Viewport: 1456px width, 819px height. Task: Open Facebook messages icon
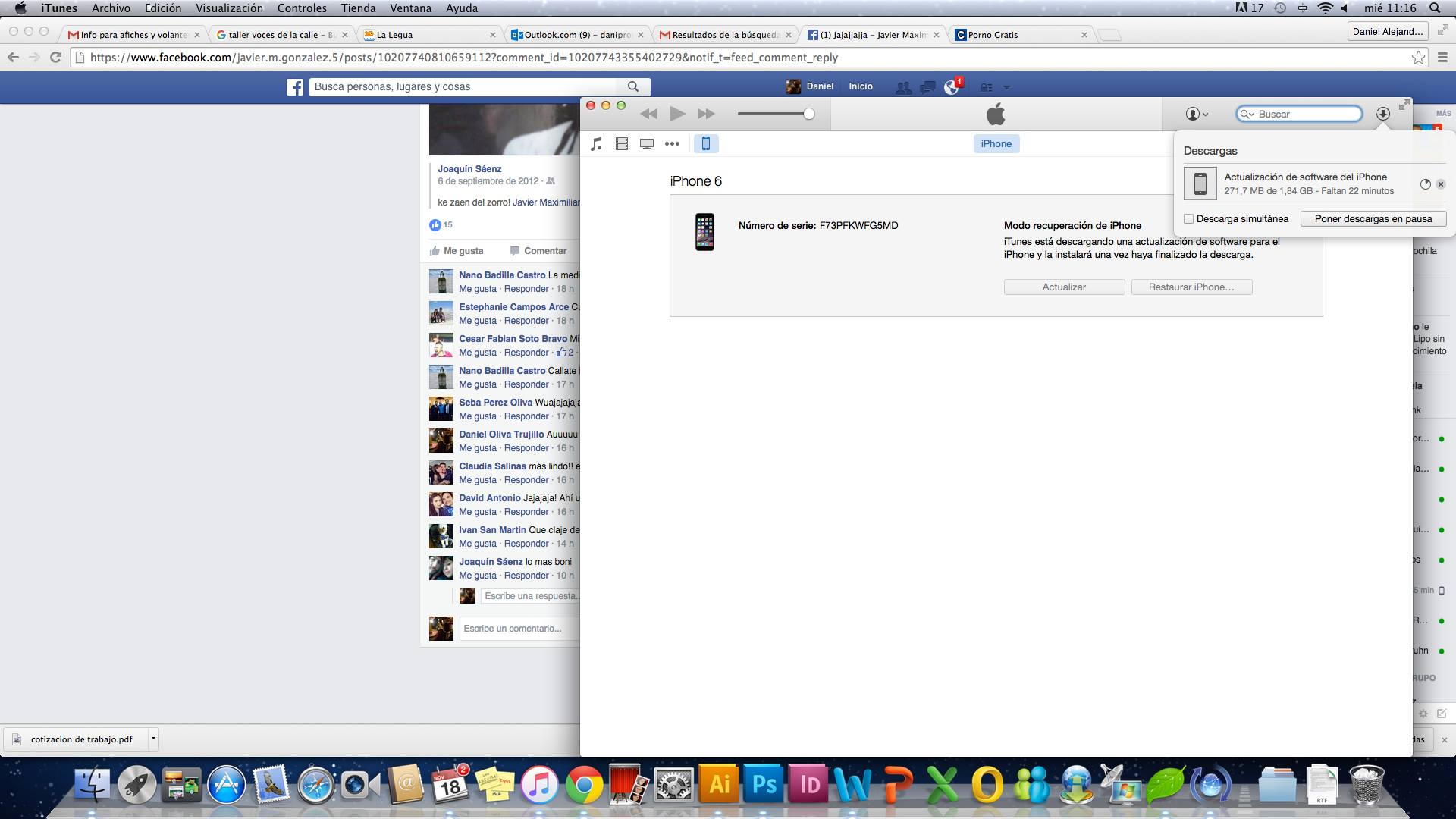coord(927,87)
